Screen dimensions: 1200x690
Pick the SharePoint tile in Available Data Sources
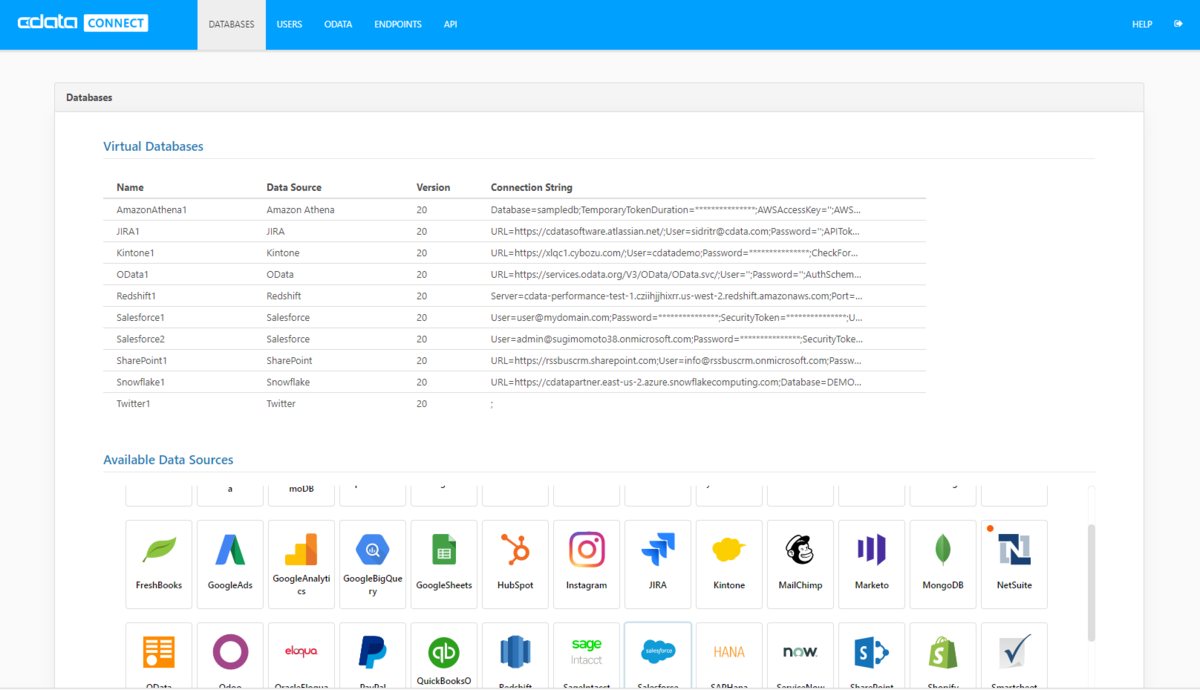[871, 656]
